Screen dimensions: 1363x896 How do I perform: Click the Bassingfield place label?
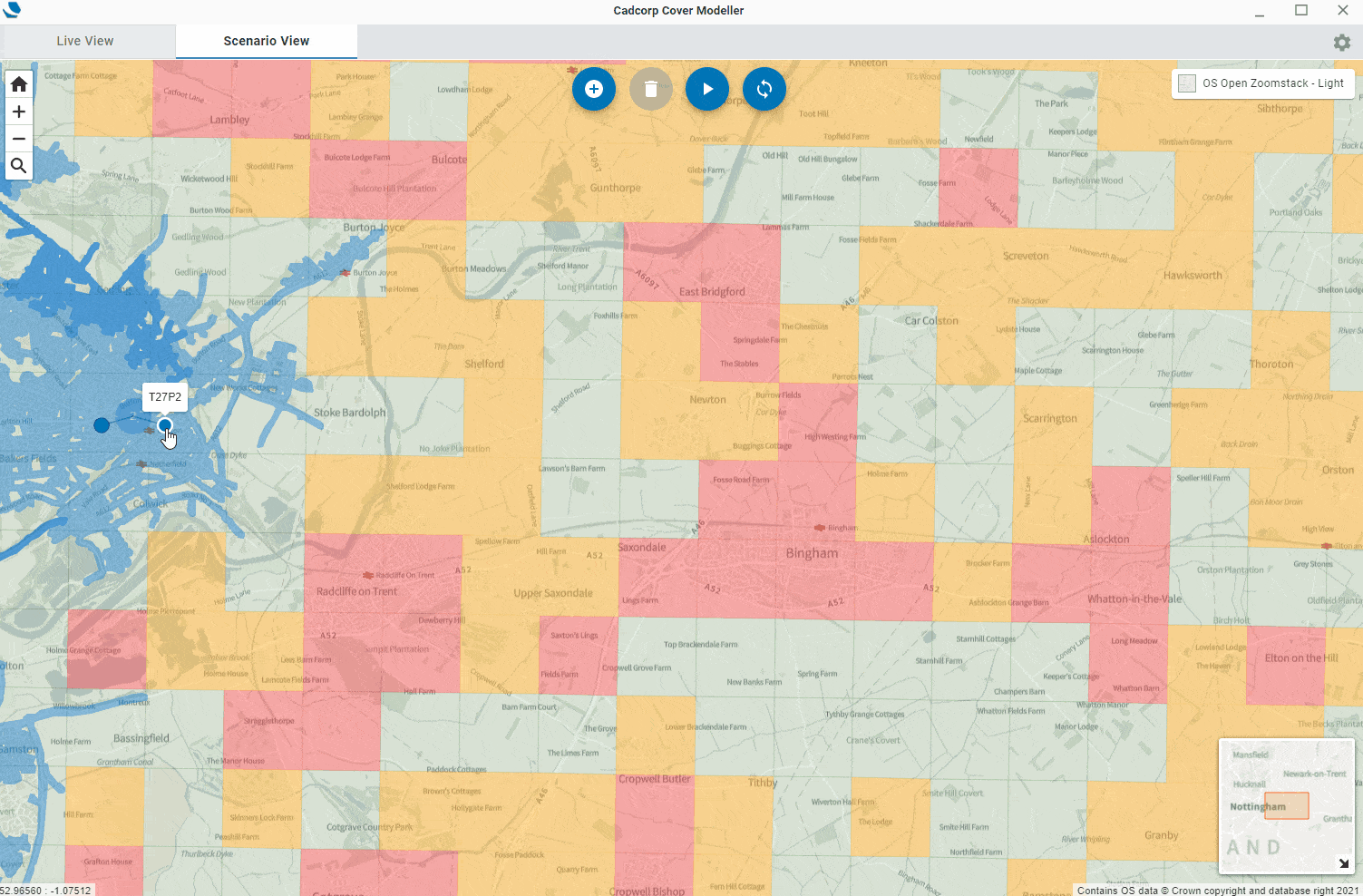[x=141, y=738]
